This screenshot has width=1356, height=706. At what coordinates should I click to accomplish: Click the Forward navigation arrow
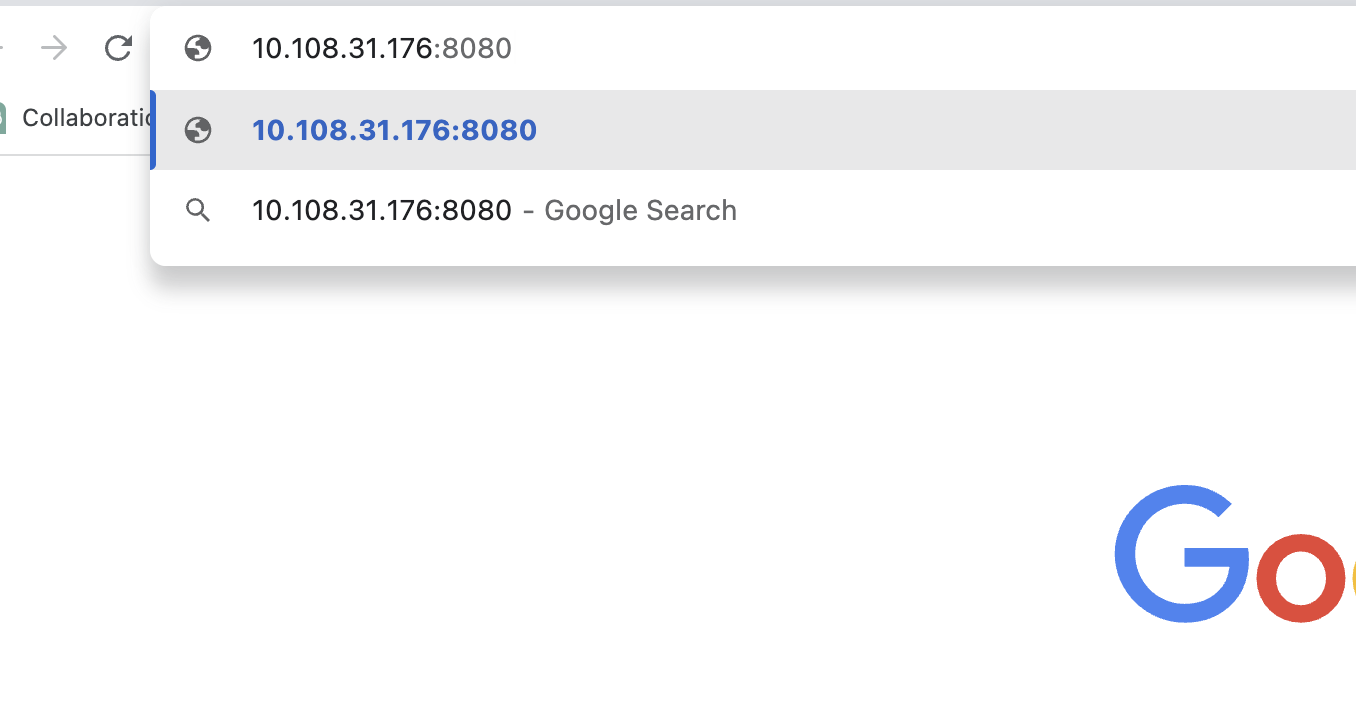[55, 48]
